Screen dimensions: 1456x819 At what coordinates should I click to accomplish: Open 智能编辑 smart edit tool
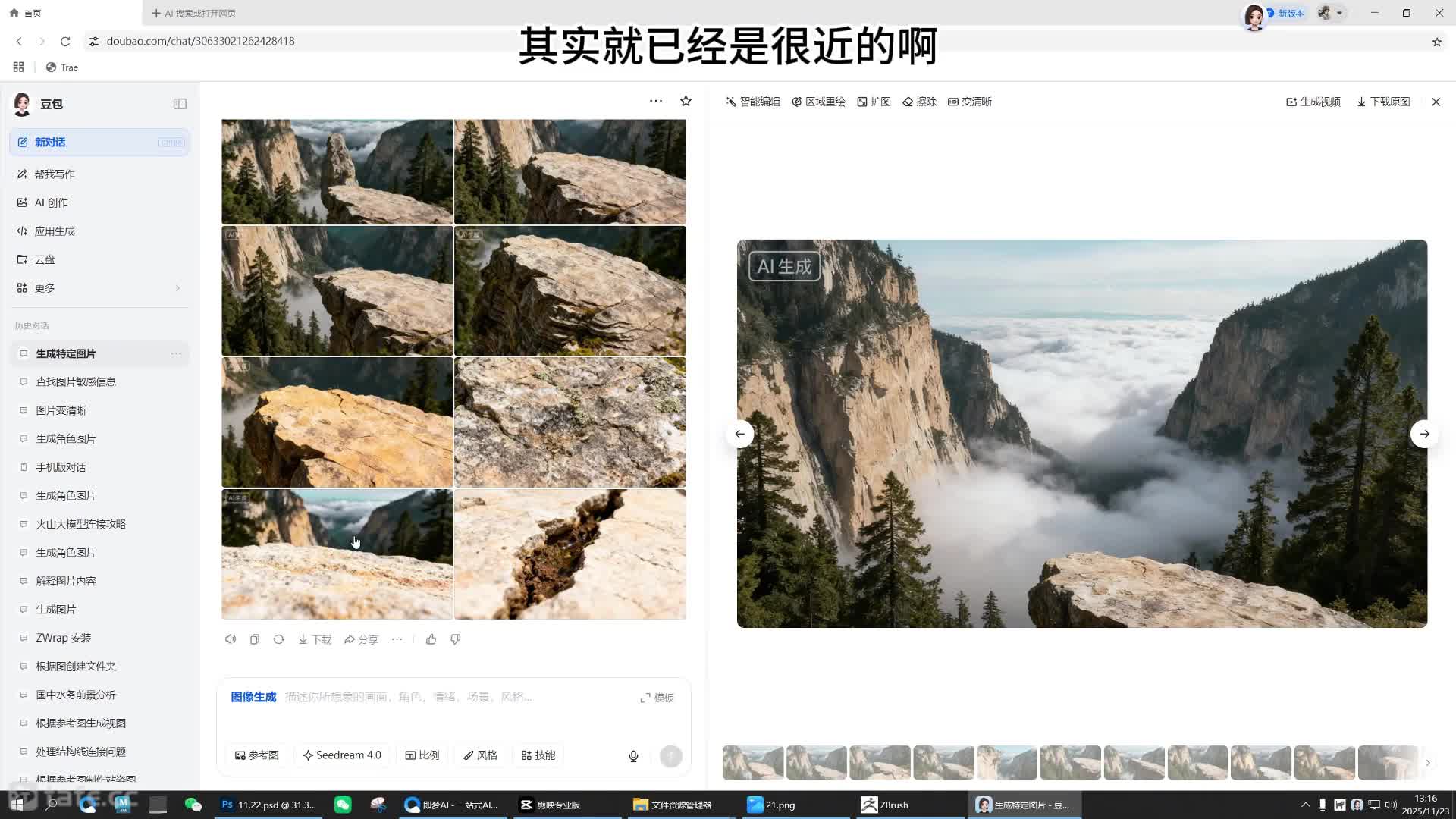[x=752, y=102]
